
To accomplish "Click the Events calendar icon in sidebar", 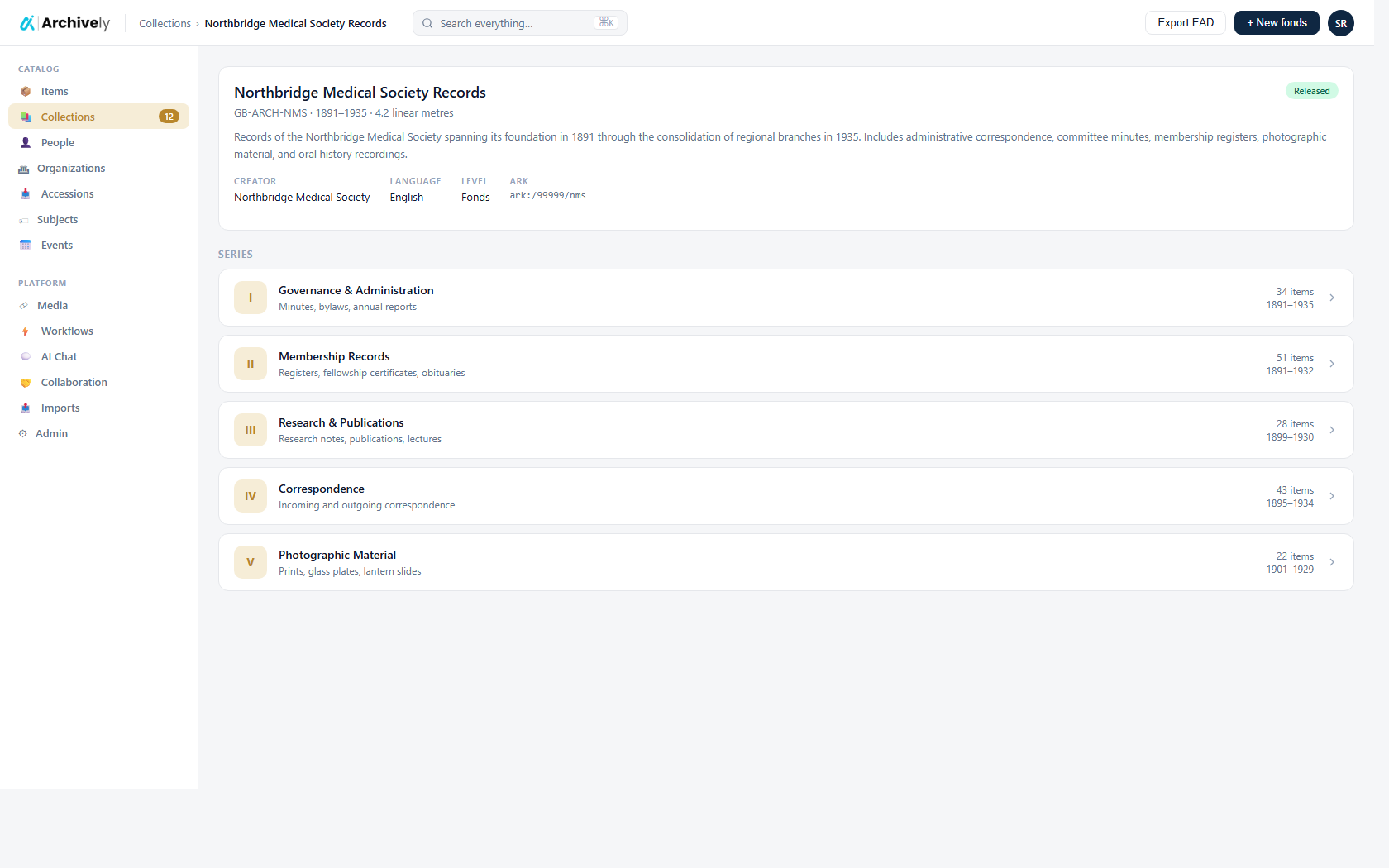I will pos(26,246).
